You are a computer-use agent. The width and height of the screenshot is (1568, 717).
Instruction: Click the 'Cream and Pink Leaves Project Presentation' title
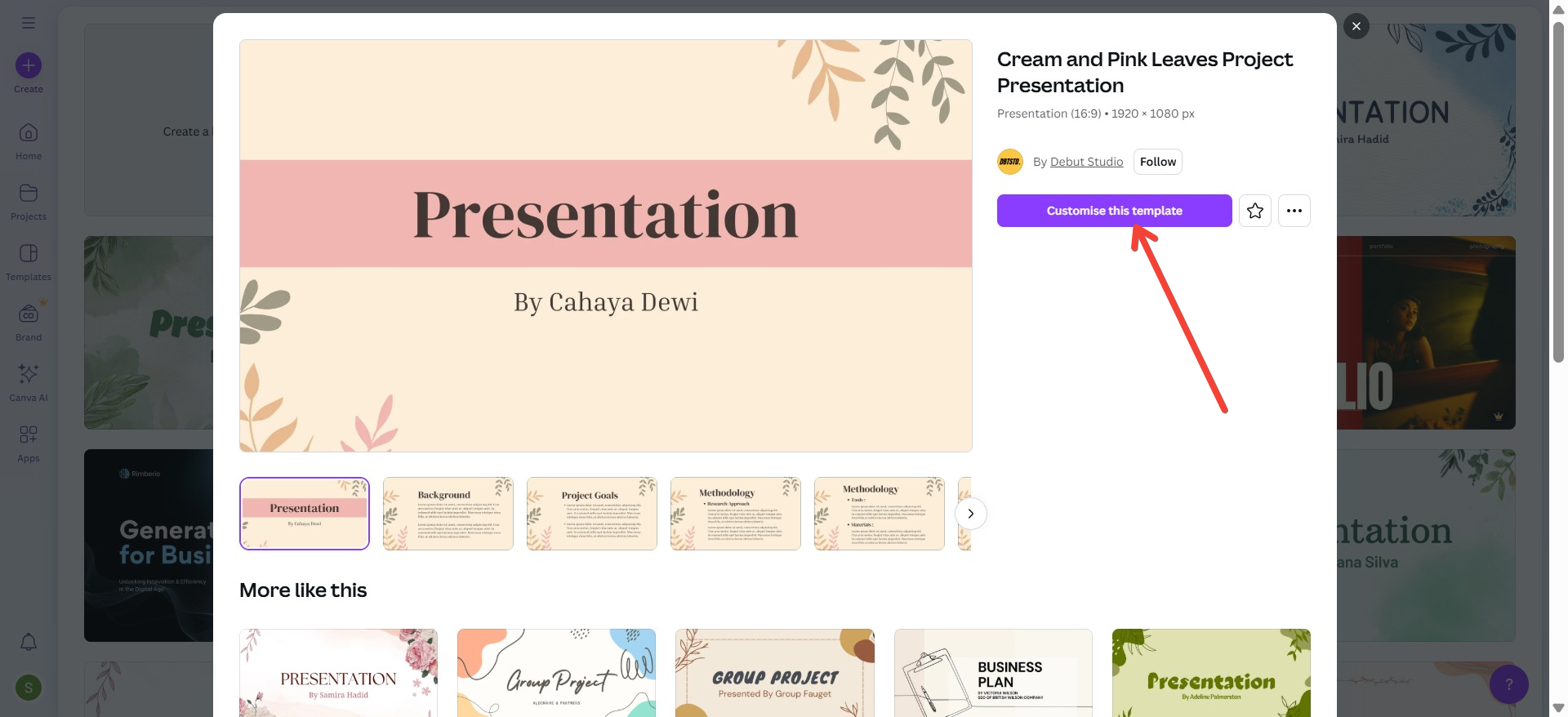(x=1145, y=72)
